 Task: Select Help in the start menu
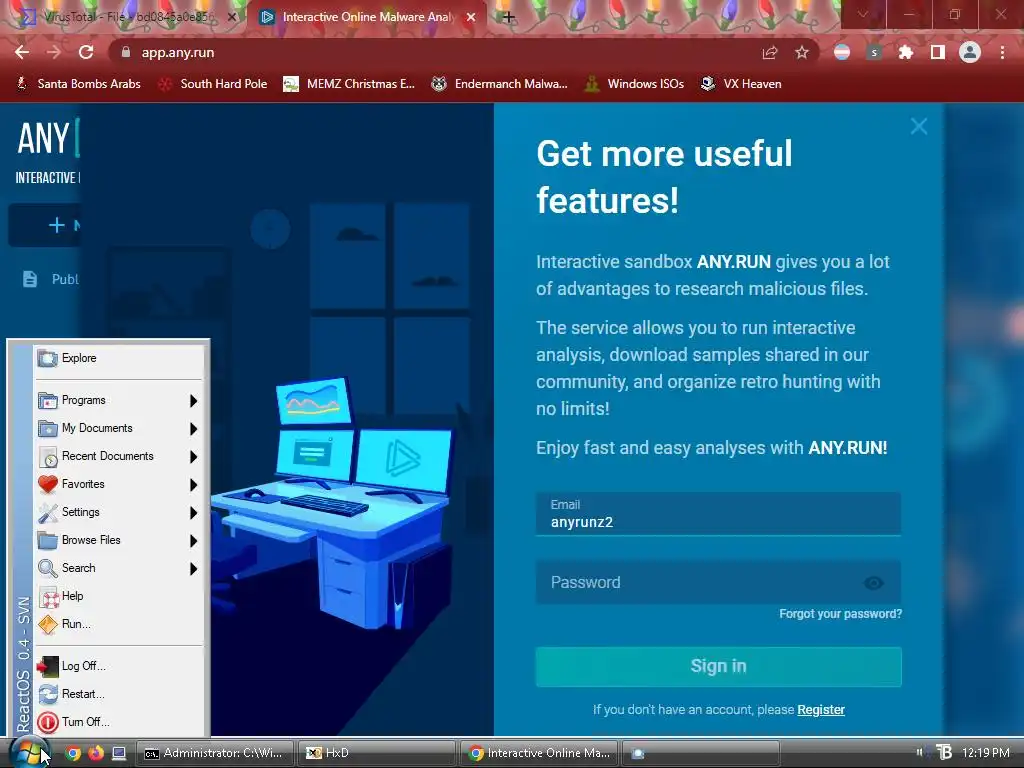click(118, 596)
